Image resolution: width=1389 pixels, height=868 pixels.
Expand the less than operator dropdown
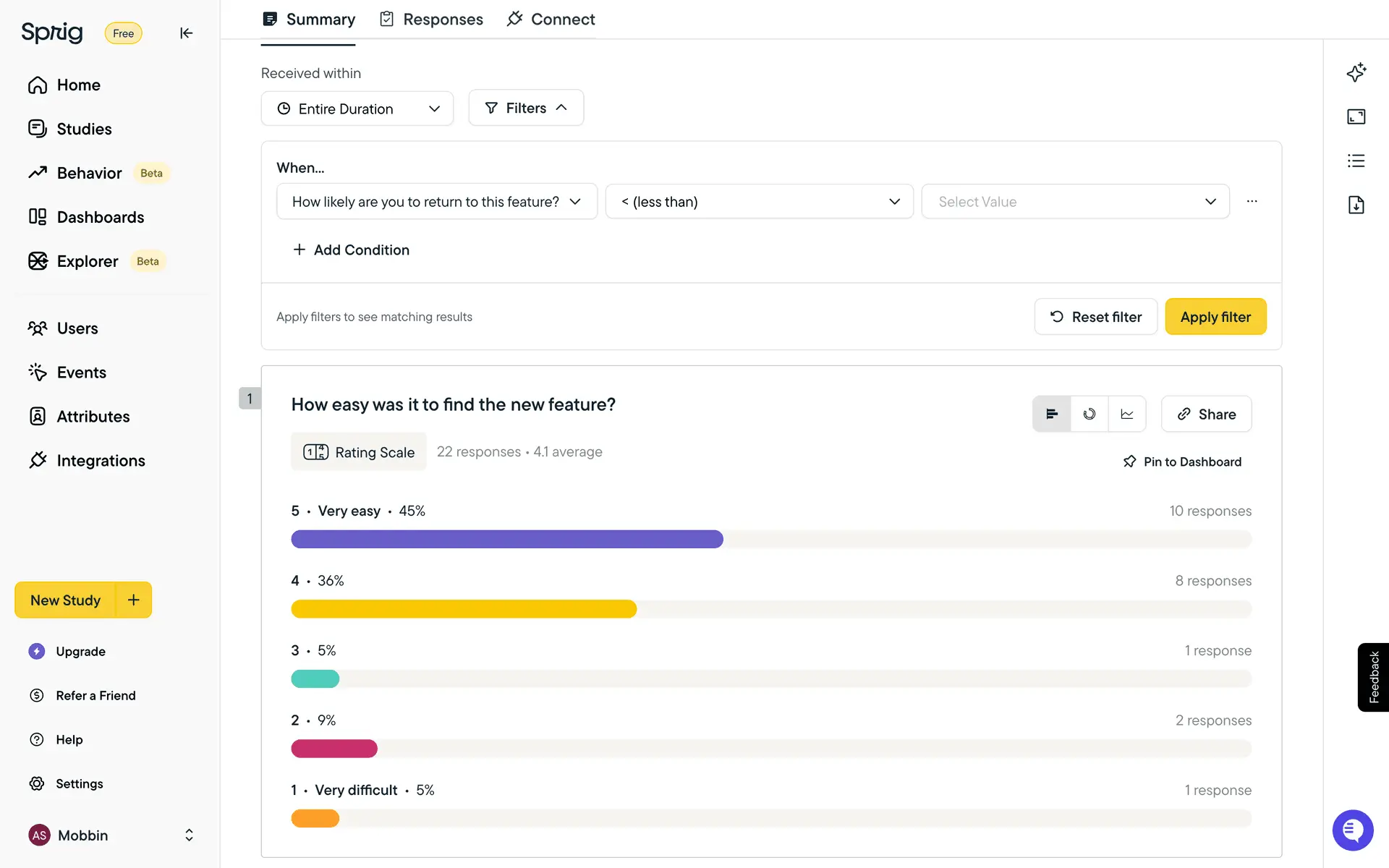pos(759,202)
